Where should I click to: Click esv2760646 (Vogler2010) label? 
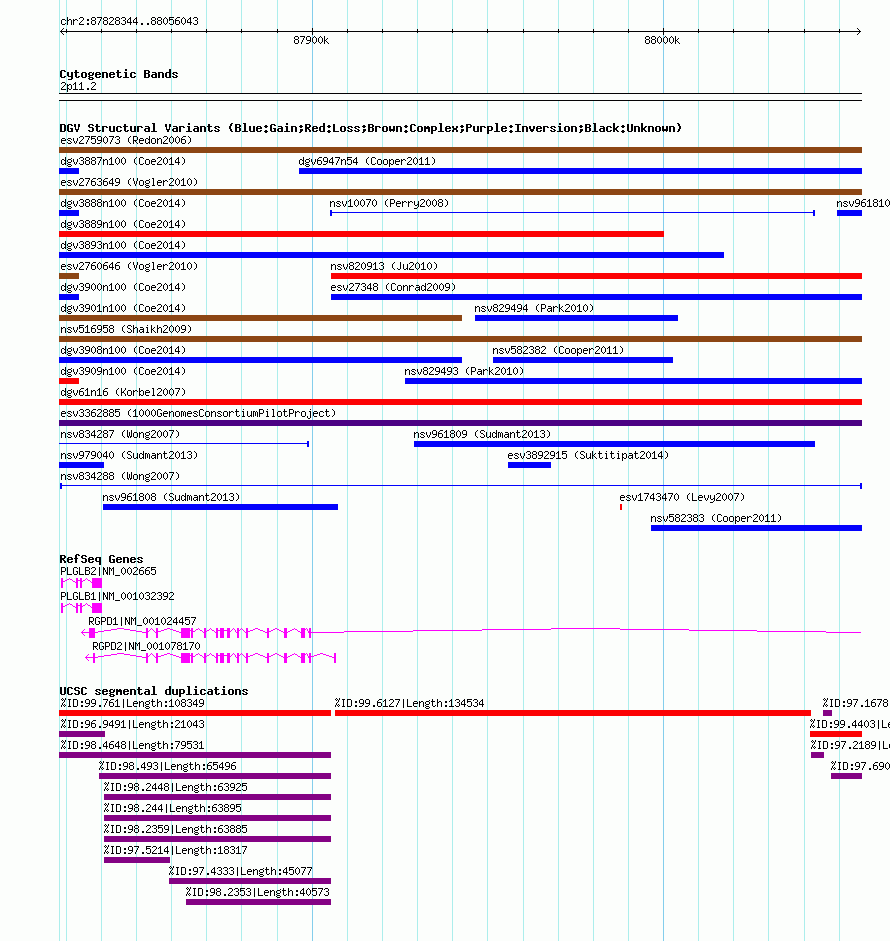129,266
